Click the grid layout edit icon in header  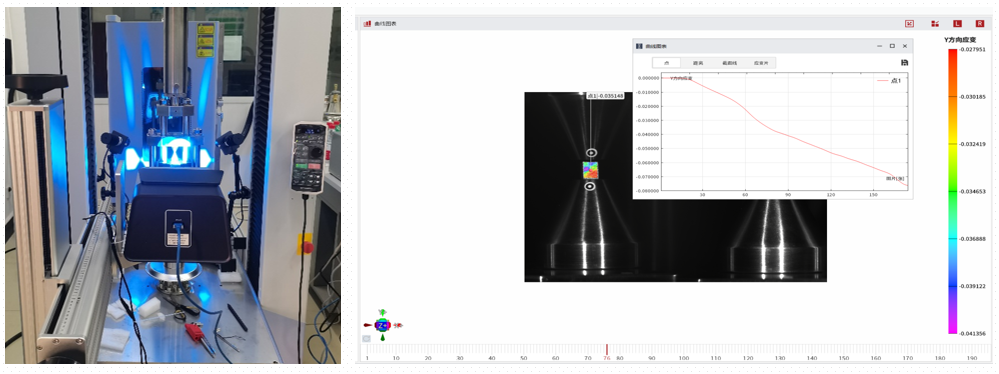point(935,24)
